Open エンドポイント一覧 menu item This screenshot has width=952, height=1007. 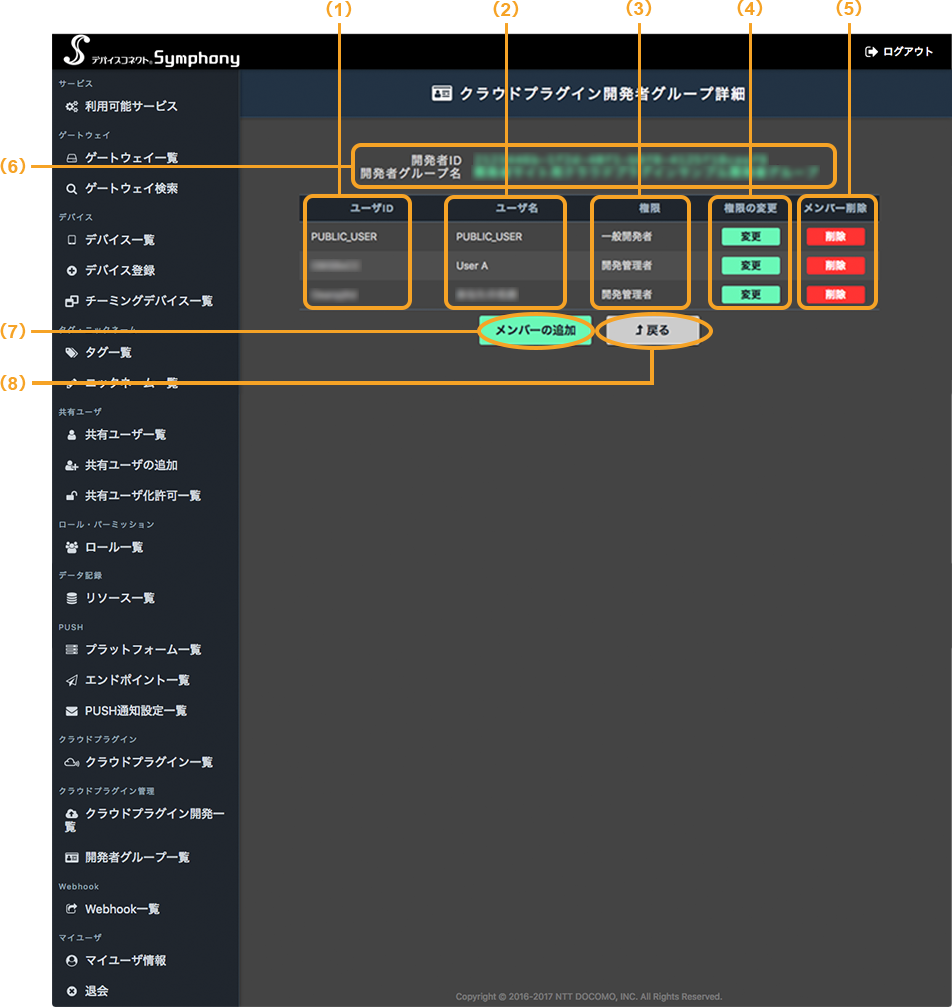pos(137,680)
